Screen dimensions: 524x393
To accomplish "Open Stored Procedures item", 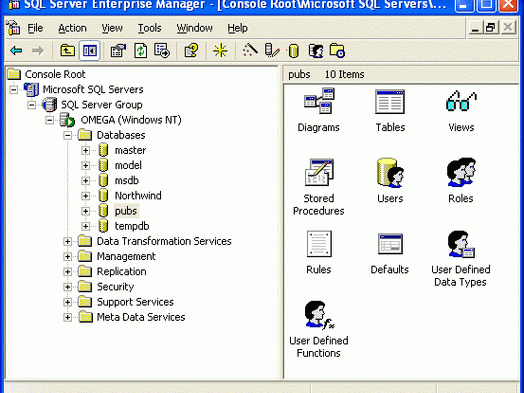I will tap(318, 187).
